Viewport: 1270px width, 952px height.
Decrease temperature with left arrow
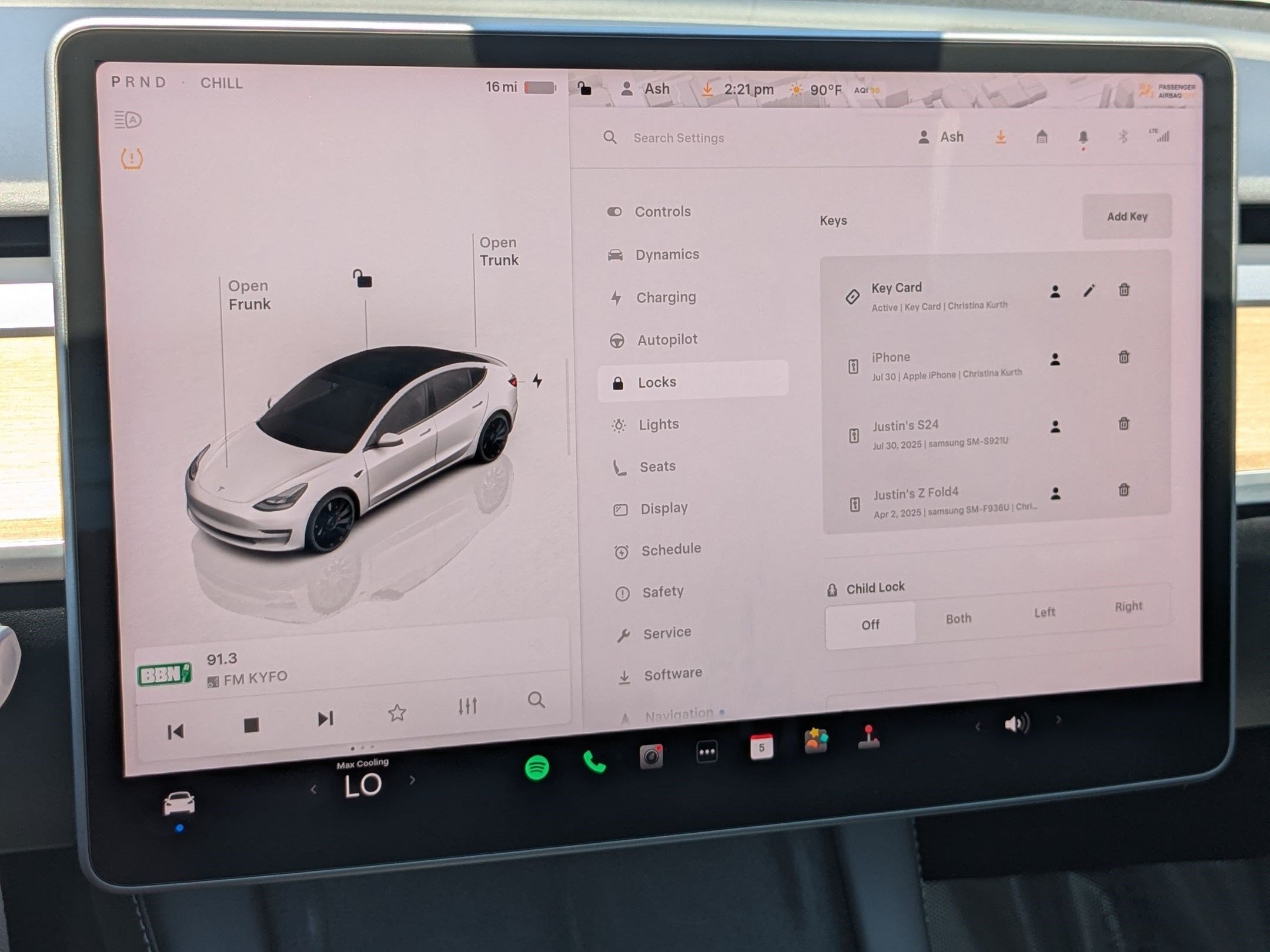(x=313, y=790)
